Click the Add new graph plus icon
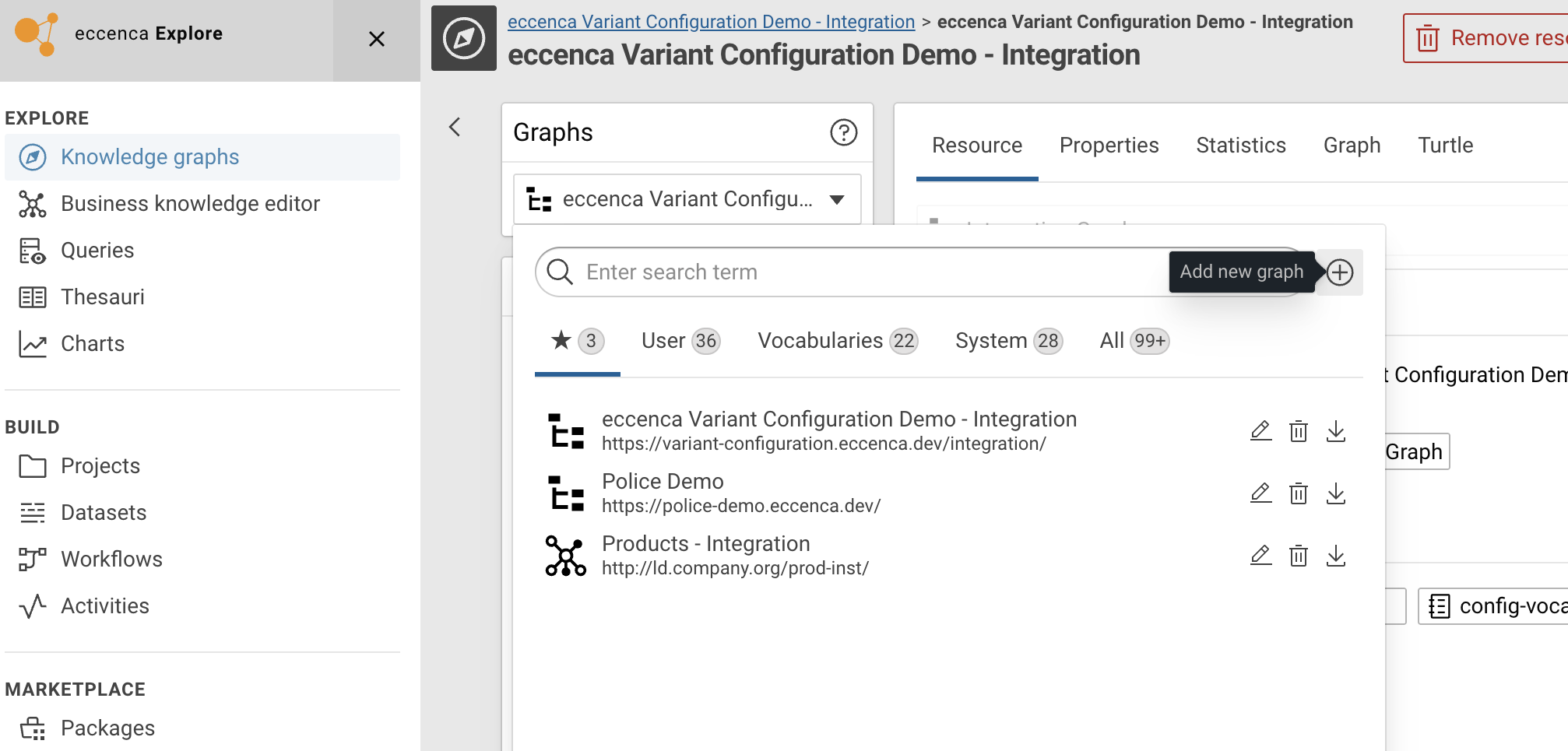1568x751 pixels. [x=1340, y=272]
